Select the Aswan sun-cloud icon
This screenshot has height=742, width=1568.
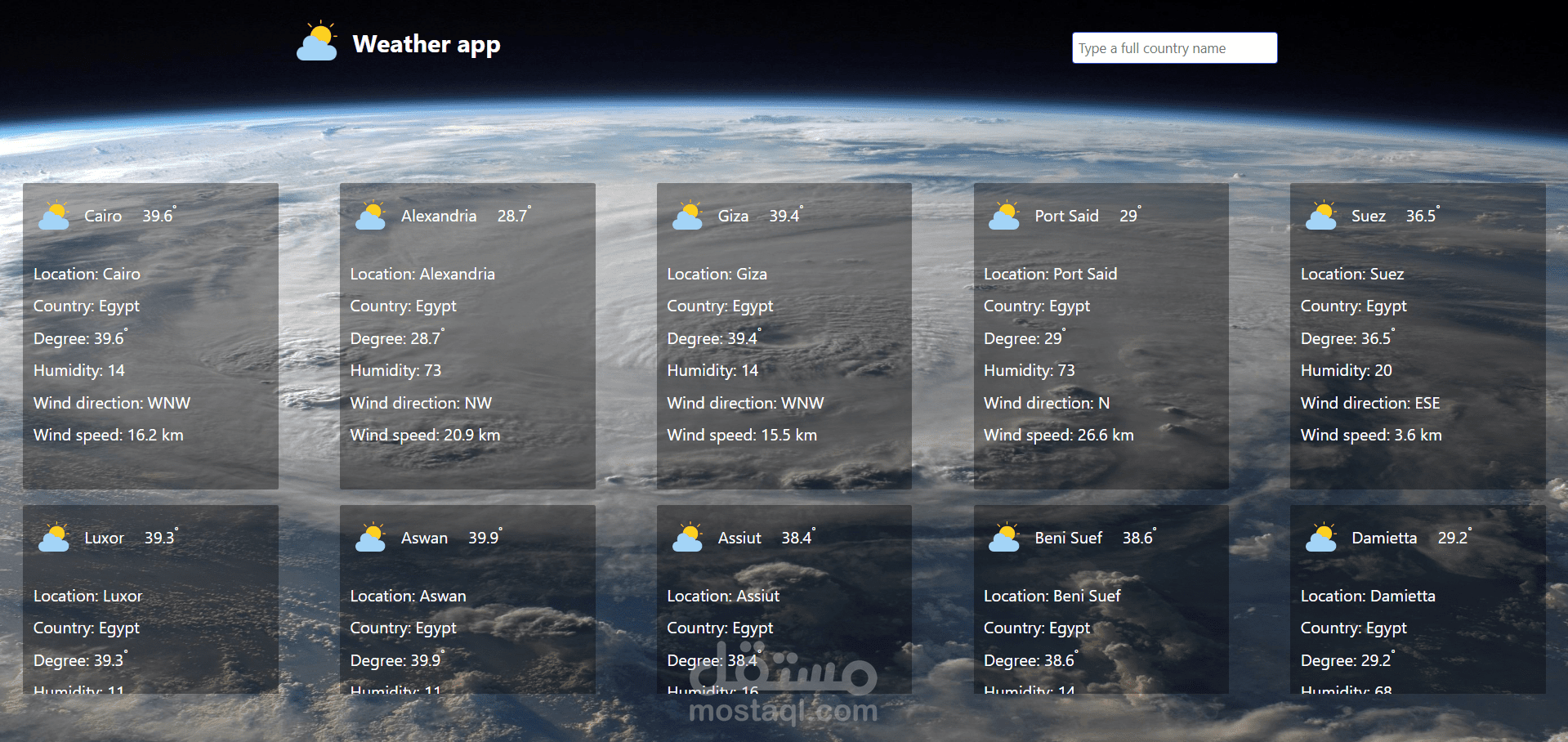coord(370,537)
